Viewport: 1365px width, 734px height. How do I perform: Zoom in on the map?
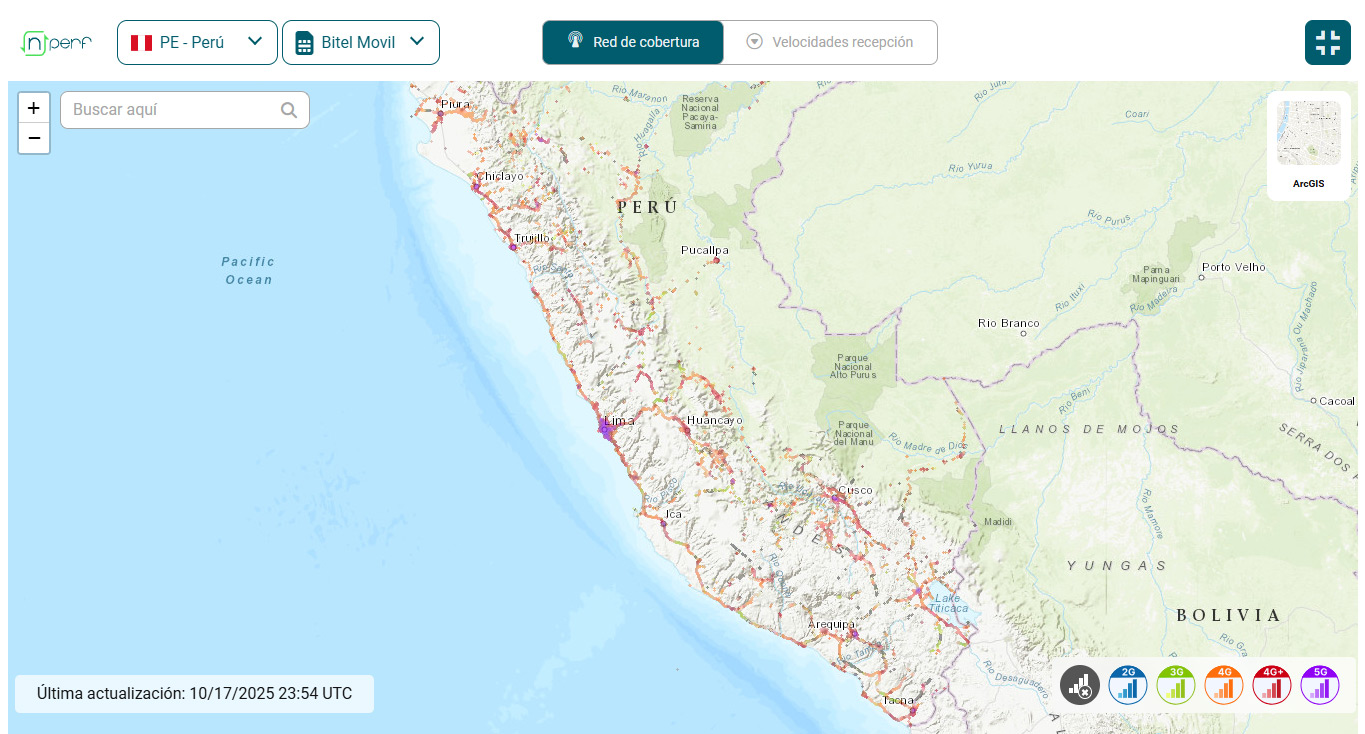pos(34,108)
